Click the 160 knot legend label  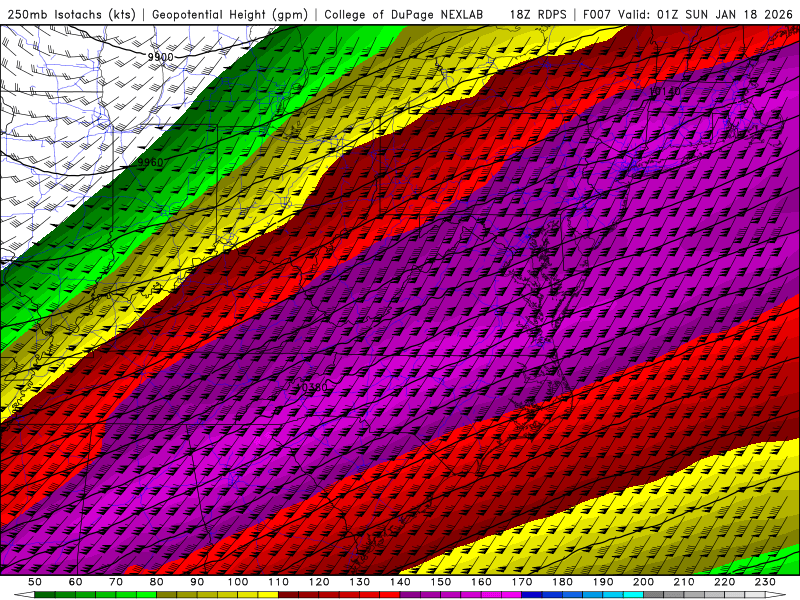click(x=482, y=582)
